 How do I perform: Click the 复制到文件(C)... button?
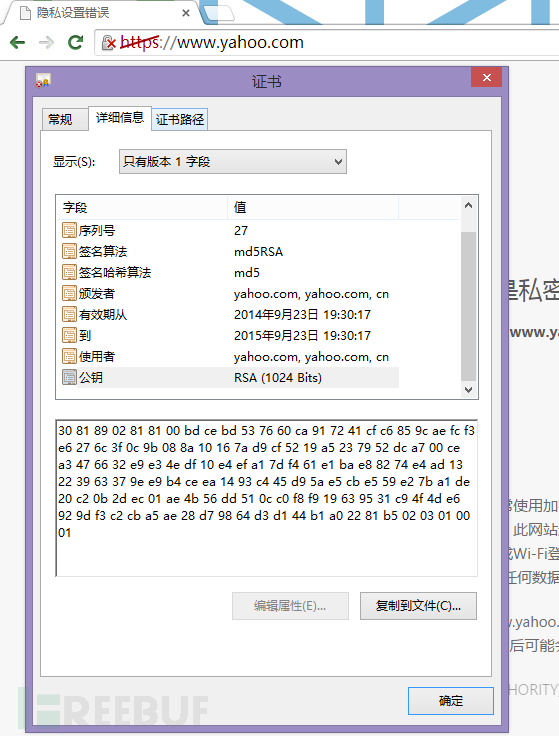418,606
